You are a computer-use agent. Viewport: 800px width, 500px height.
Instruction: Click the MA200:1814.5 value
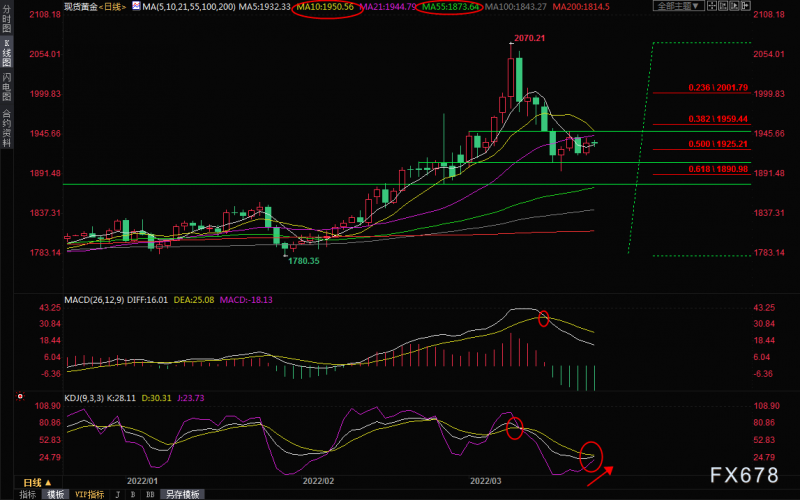click(x=581, y=7)
